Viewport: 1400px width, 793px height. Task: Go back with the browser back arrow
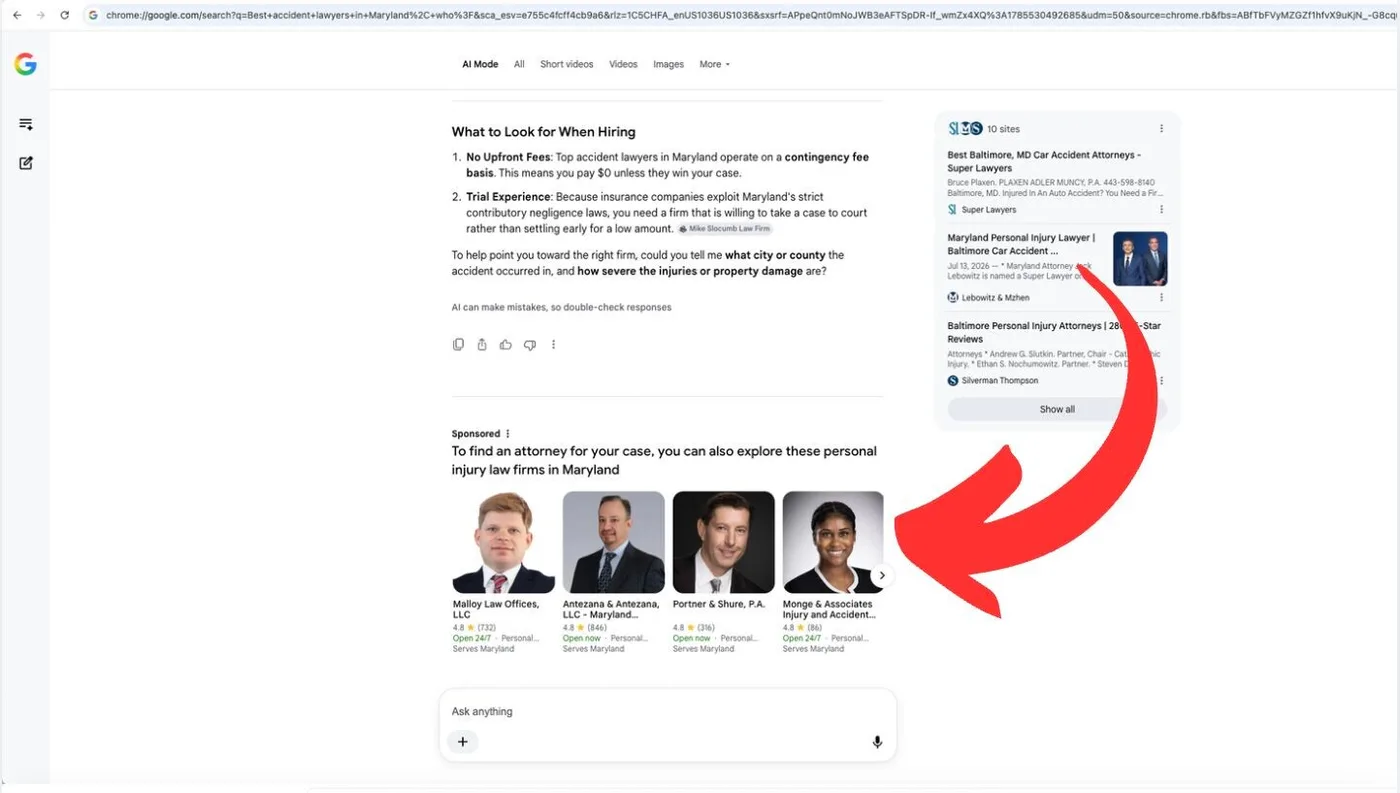pyautogui.click(x=16, y=15)
